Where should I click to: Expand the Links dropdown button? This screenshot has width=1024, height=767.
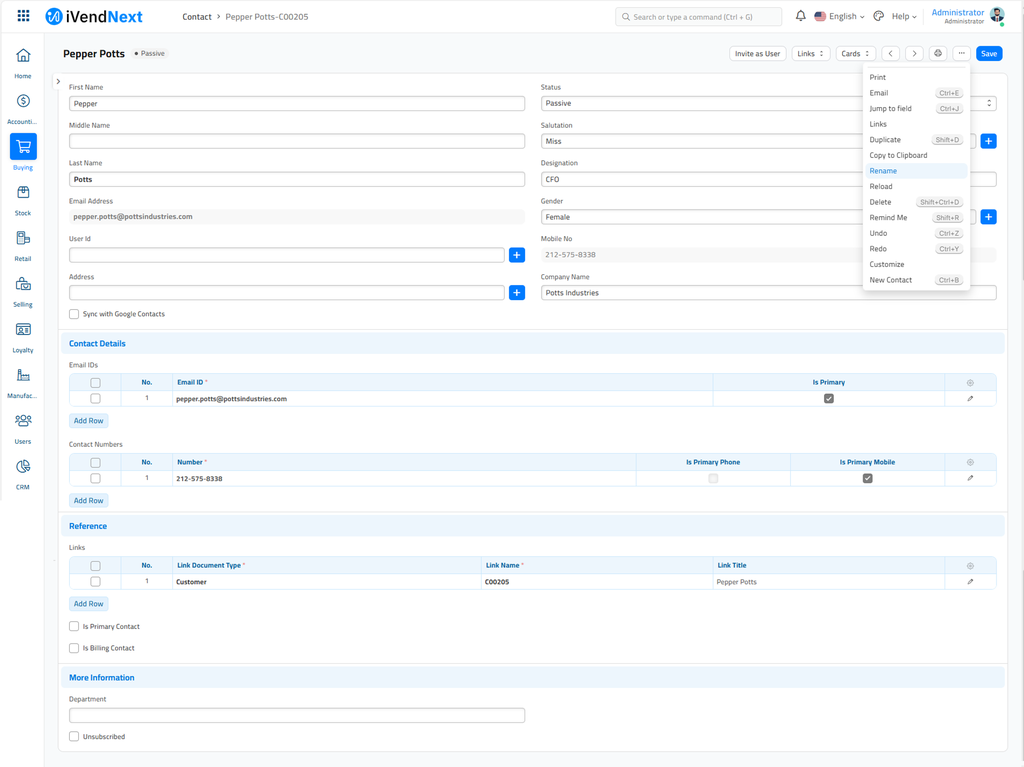pos(810,54)
